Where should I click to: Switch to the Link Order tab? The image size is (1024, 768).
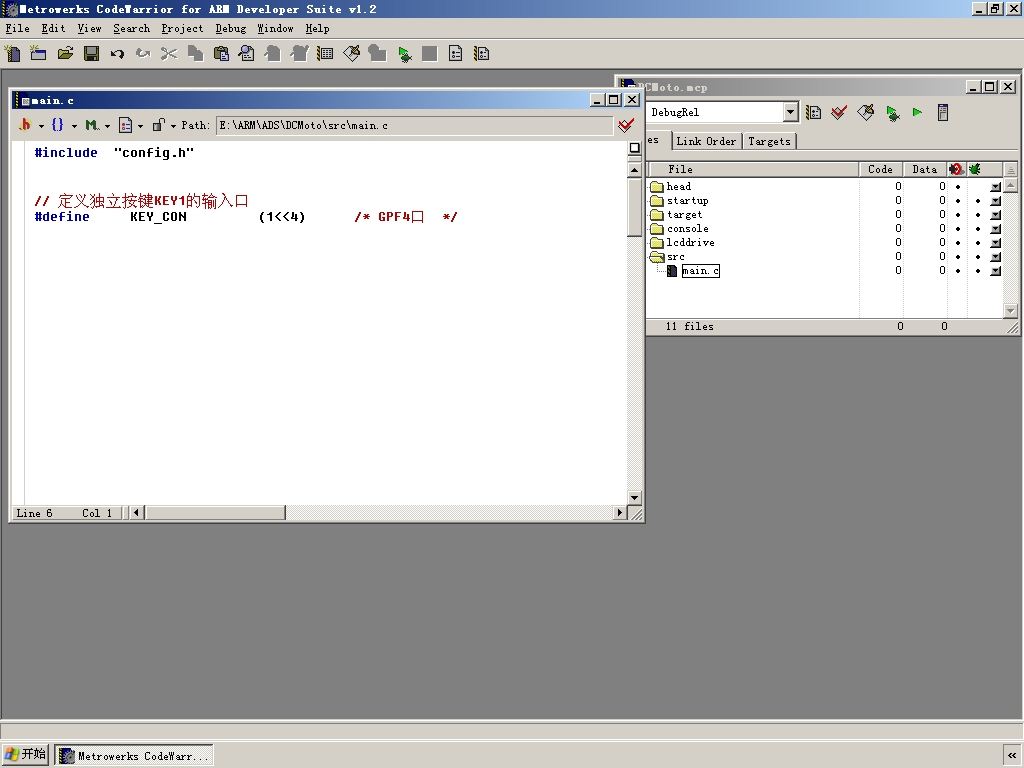pyautogui.click(x=706, y=141)
